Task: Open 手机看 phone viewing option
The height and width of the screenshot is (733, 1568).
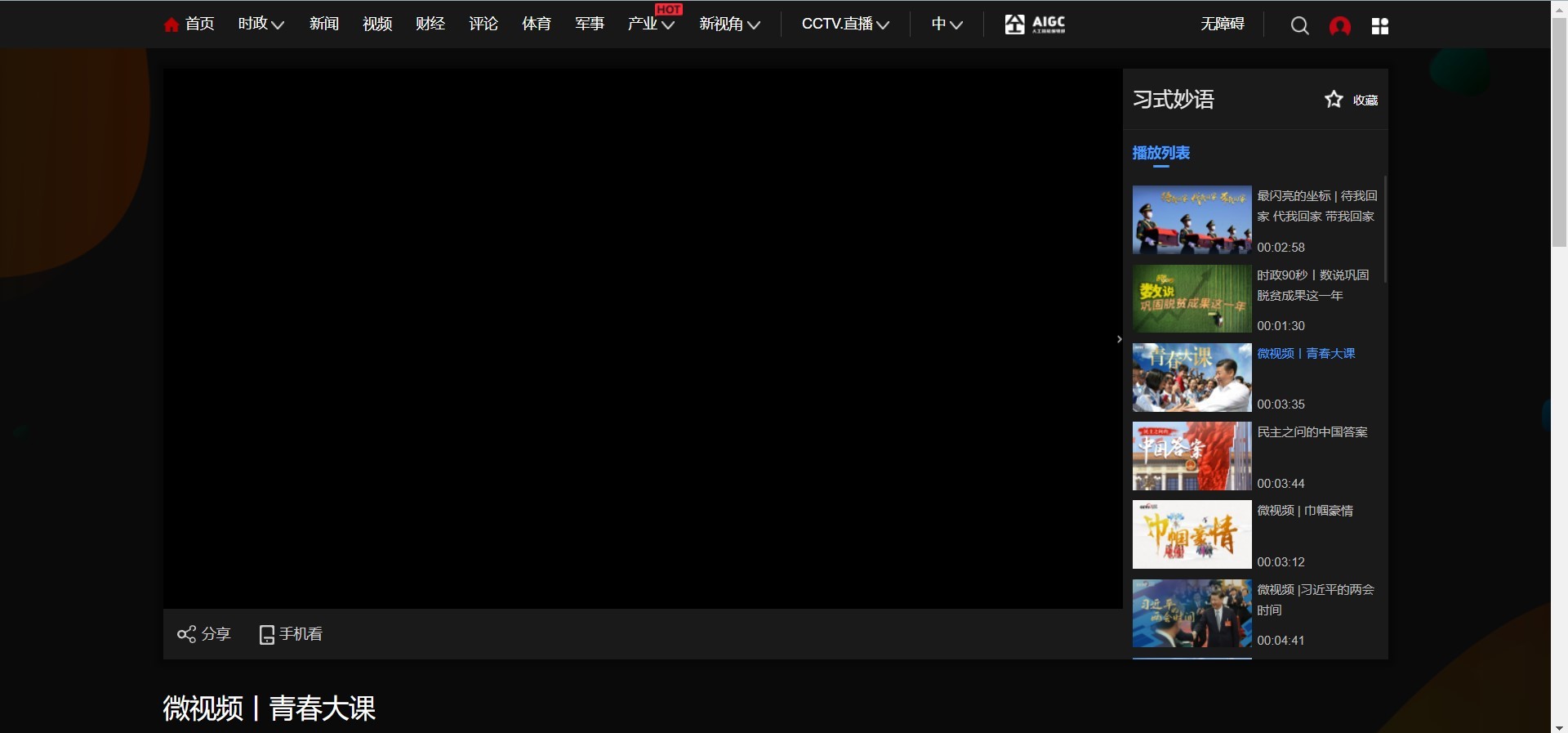Action: point(291,634)
